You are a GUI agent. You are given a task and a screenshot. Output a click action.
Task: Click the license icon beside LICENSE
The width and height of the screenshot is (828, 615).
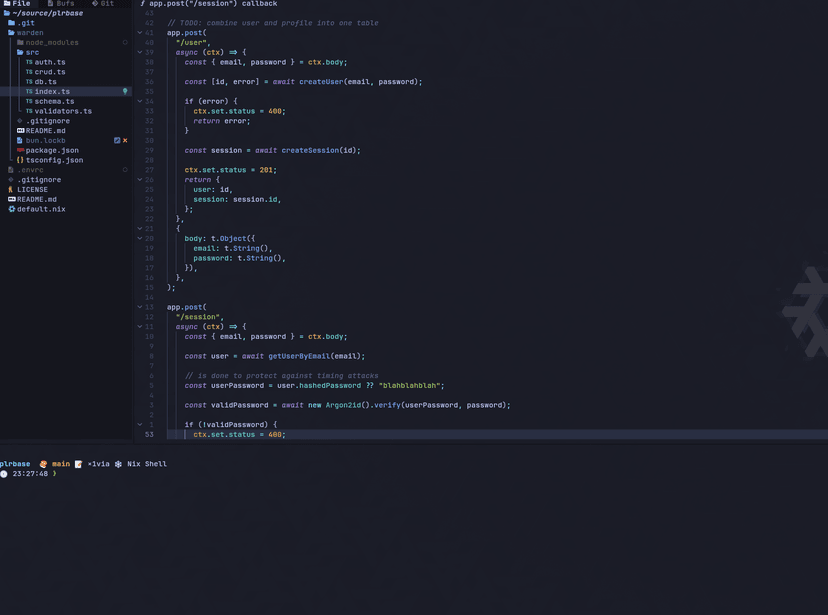11,190
